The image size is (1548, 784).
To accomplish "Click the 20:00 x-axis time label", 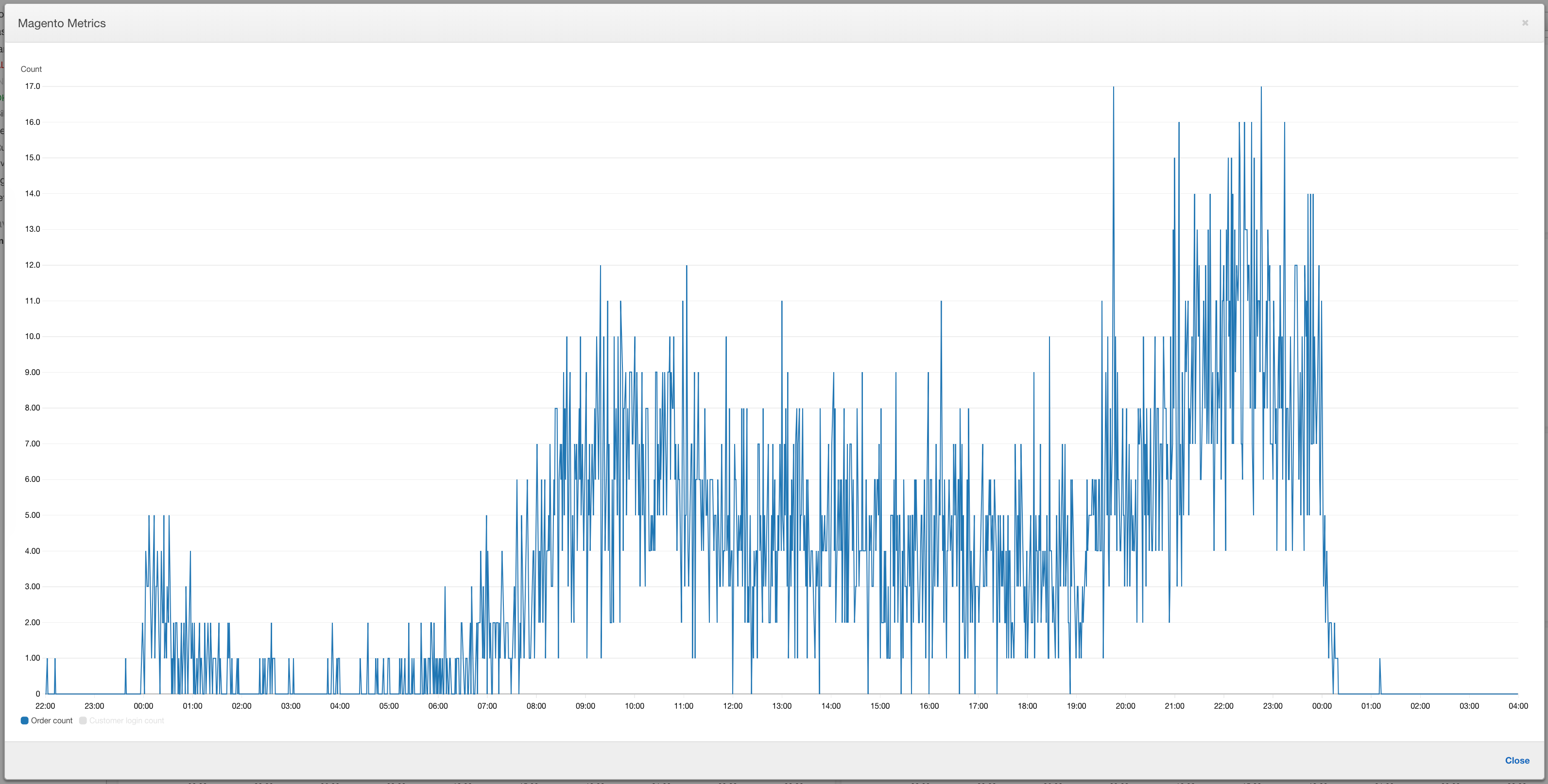I will coord(1126,706).
